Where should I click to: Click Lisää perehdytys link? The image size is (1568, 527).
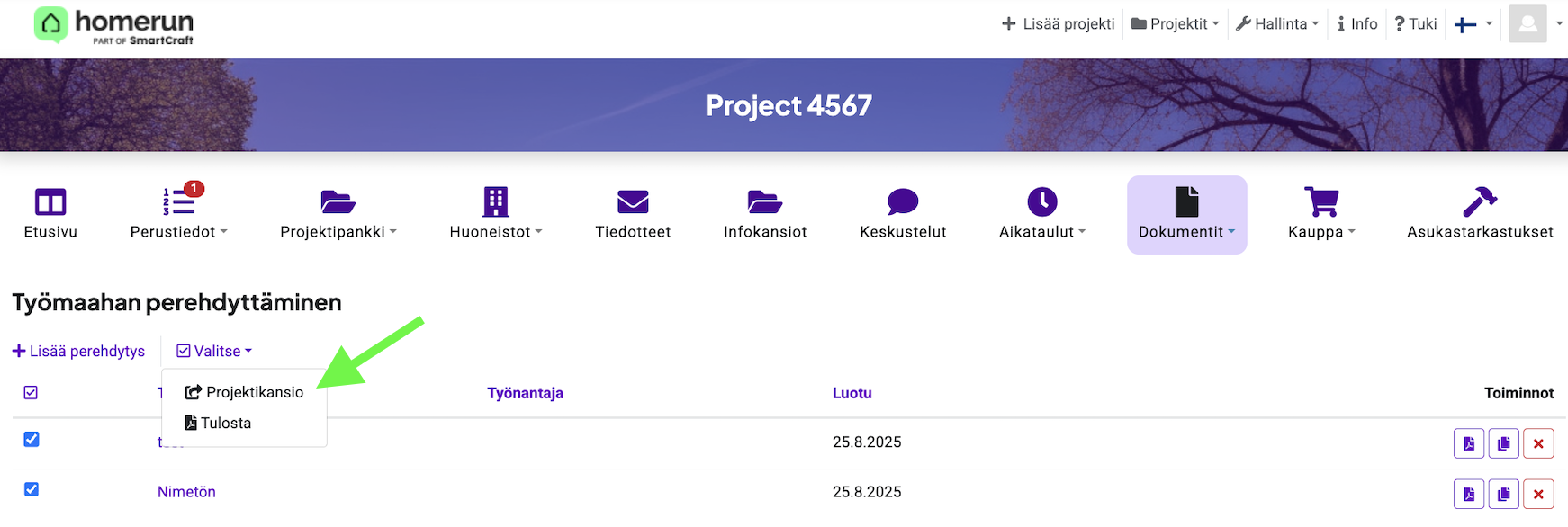click(79, 351)
